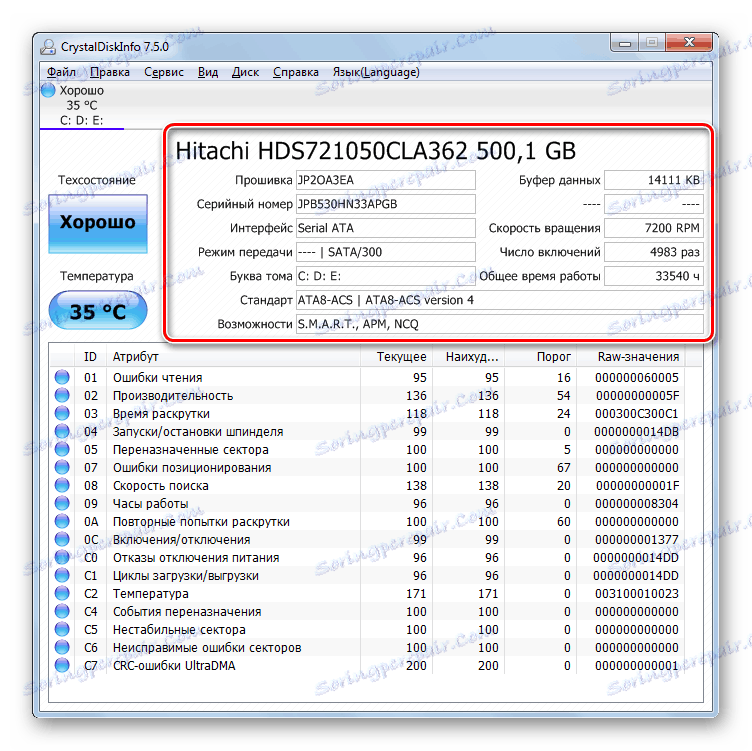Select the Производительность attribute name

[x=173, y=396]
